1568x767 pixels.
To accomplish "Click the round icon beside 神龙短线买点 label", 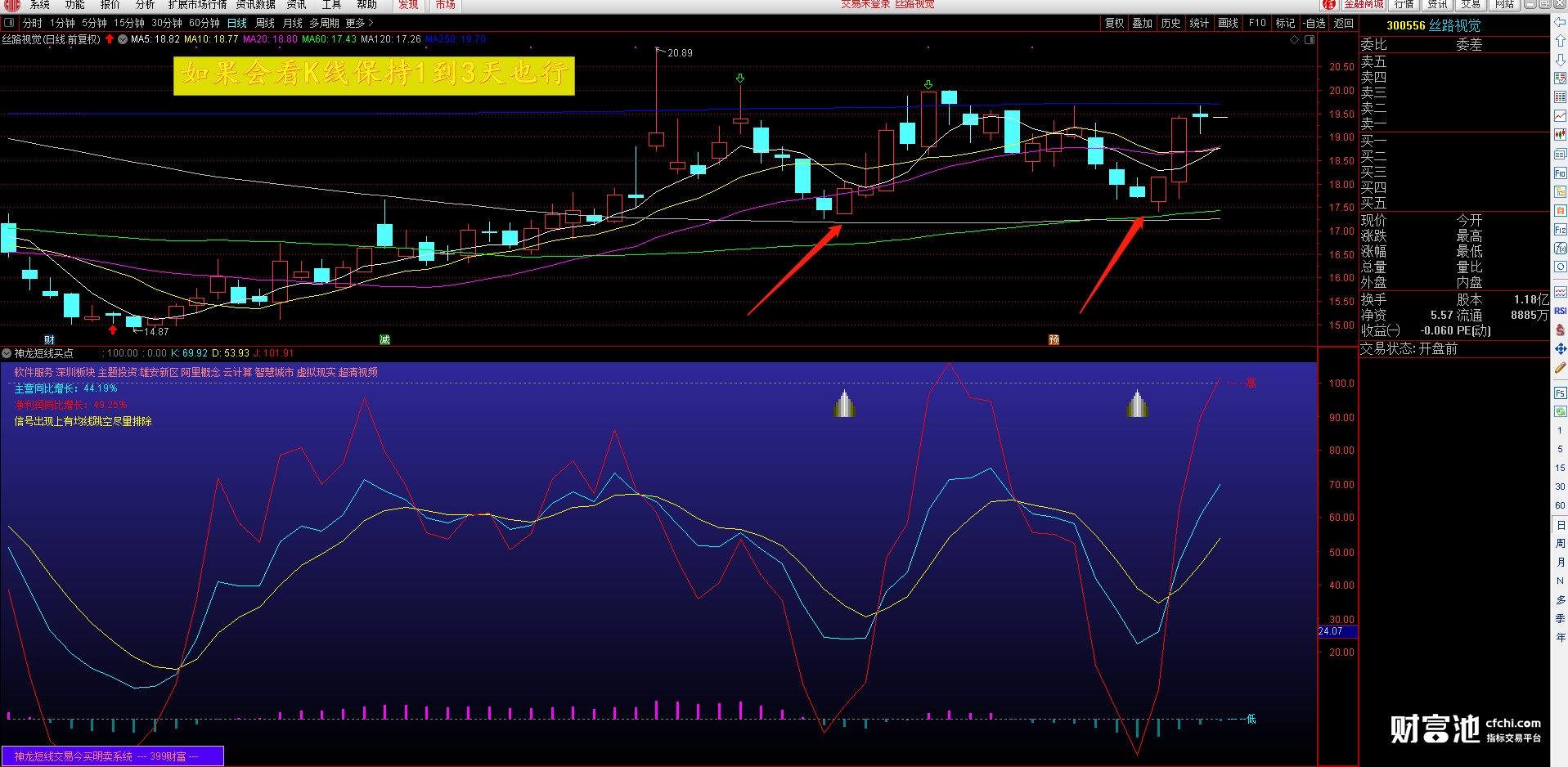I will coord(7,353).
